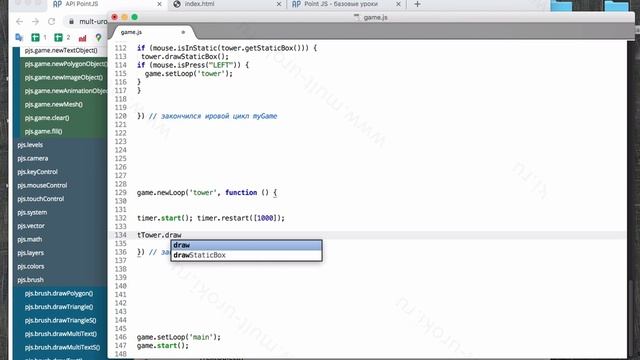
Task: Open pjs.brush.drawMultiTextS() in API sidebar
Action: click(62, 347)
